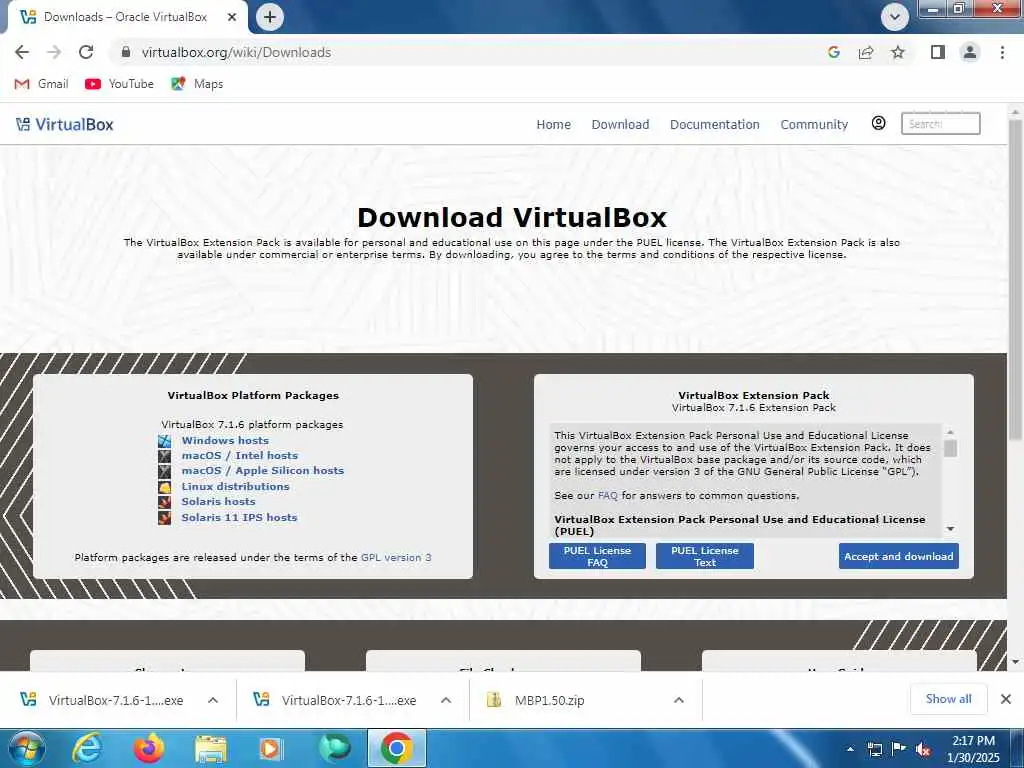Open the Maps bookmark

pos(197,84)
